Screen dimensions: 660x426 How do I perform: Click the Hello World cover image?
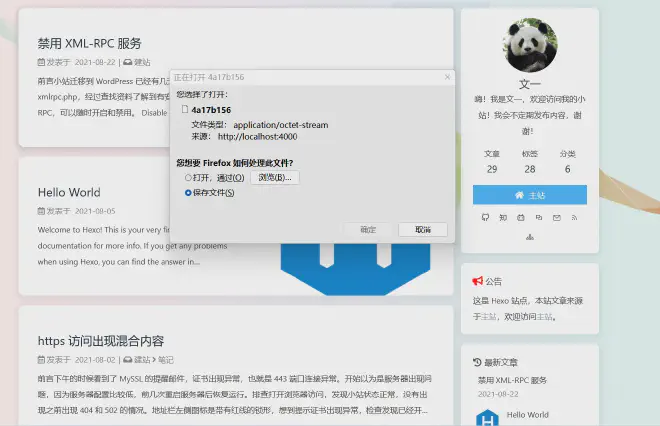356,269
